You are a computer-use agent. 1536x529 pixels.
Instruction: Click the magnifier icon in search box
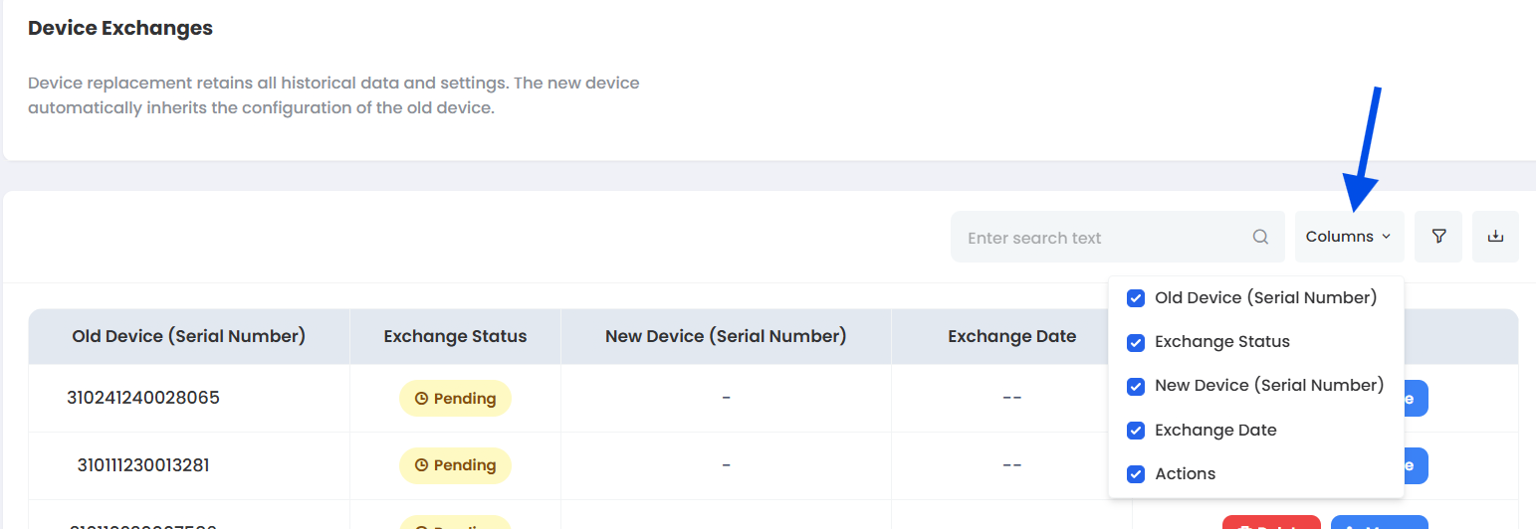pos(1260,238)
